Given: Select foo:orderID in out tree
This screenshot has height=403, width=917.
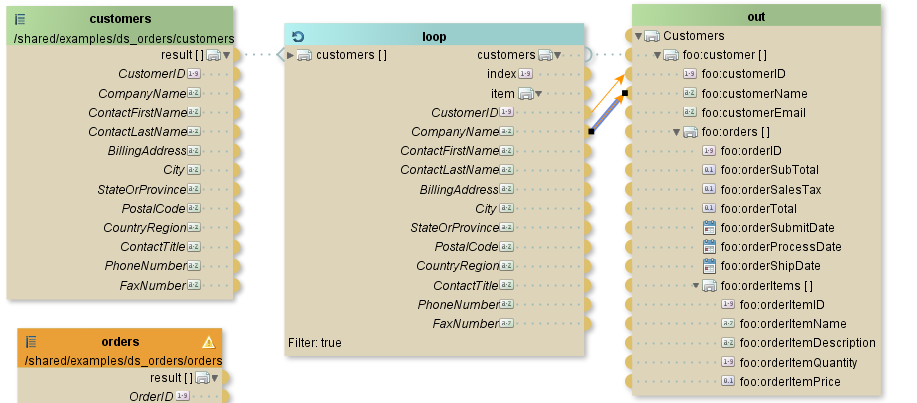Looking at the screenshot, I should [751, 151].
